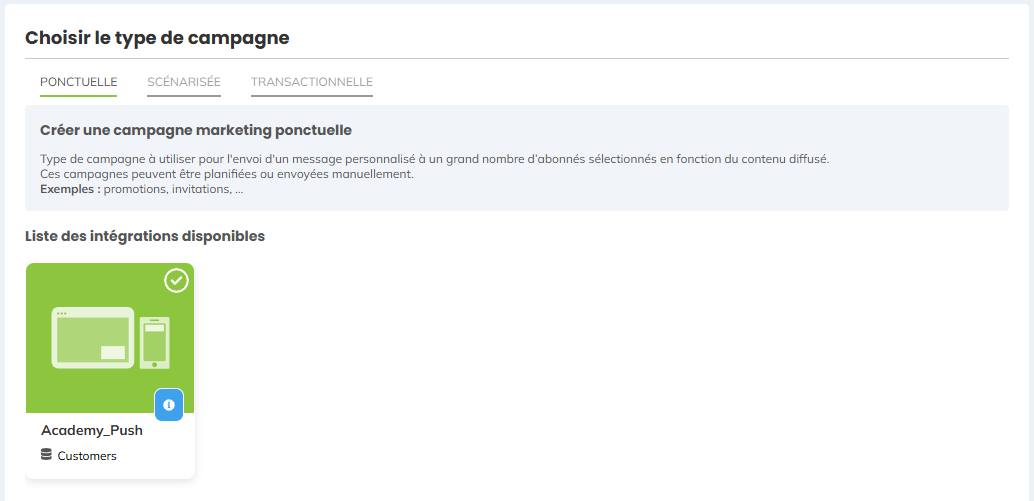
Task: Click the Customers label on the card
Action: pos(87,456)
